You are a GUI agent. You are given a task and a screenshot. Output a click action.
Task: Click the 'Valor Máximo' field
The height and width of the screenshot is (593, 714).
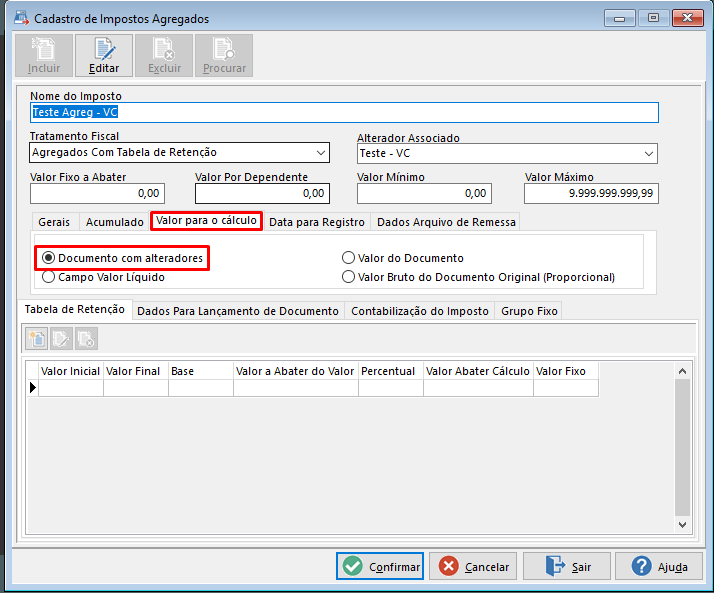pyautogui.click(x=591, y=194)
